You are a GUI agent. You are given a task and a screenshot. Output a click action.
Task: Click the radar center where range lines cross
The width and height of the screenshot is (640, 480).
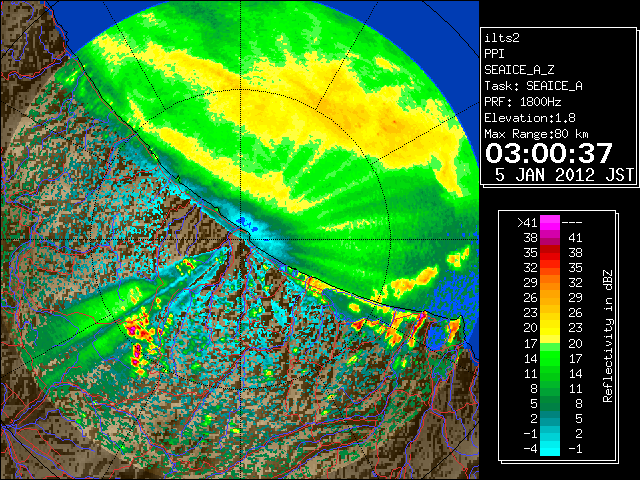point(241,239)
